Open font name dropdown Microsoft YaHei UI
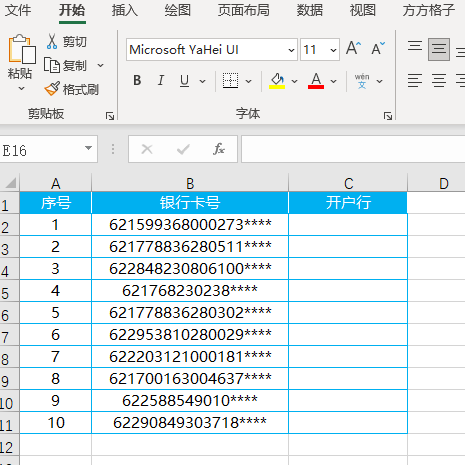Image resolution: width=465 pixels, height=465 pixels. [291, 50]
